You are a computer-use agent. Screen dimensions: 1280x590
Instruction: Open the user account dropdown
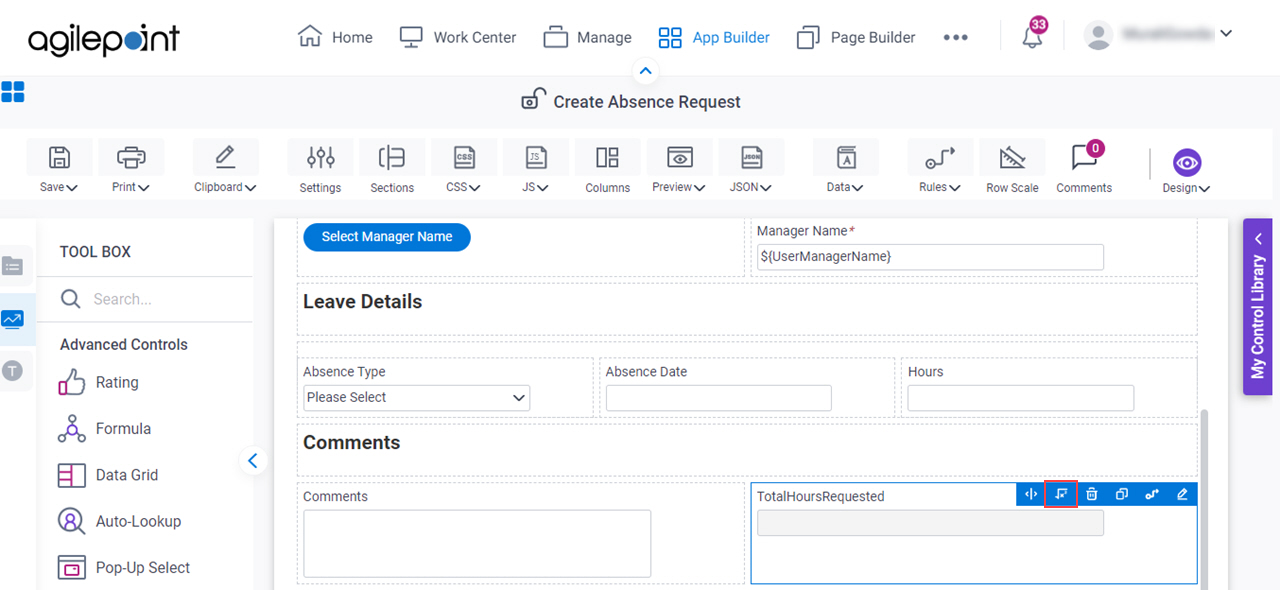1227,33
